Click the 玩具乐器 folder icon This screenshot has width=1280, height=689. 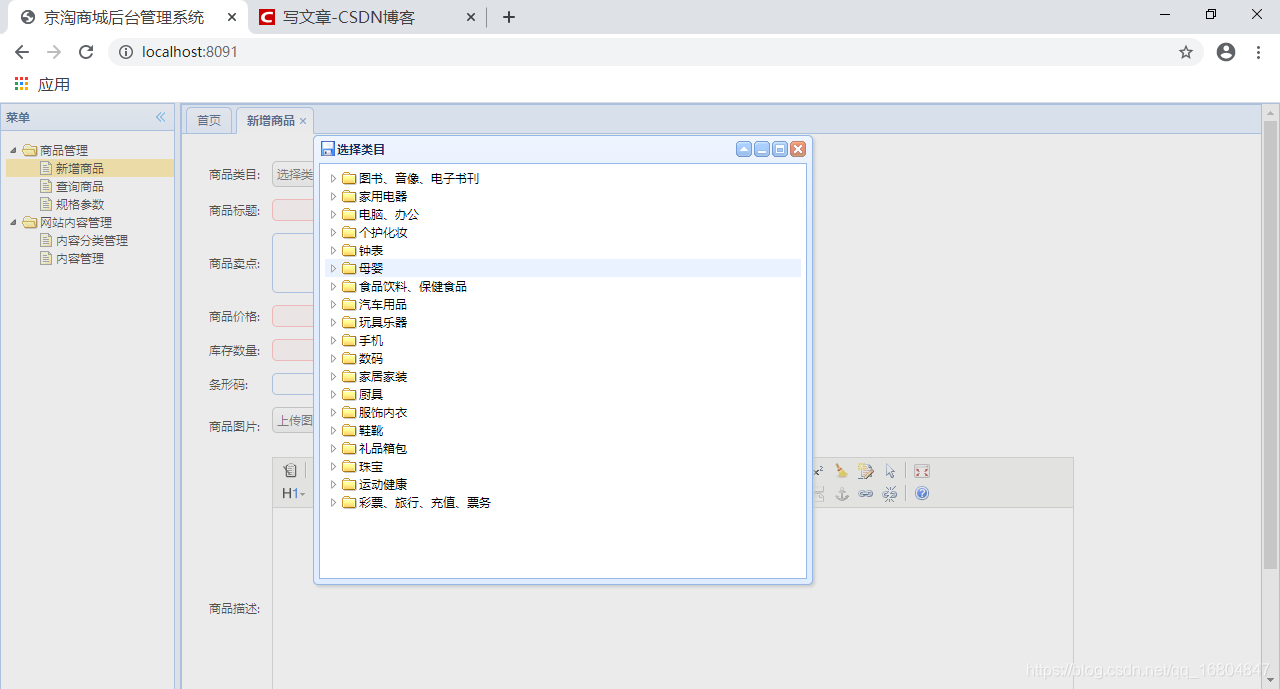[349, 323]
